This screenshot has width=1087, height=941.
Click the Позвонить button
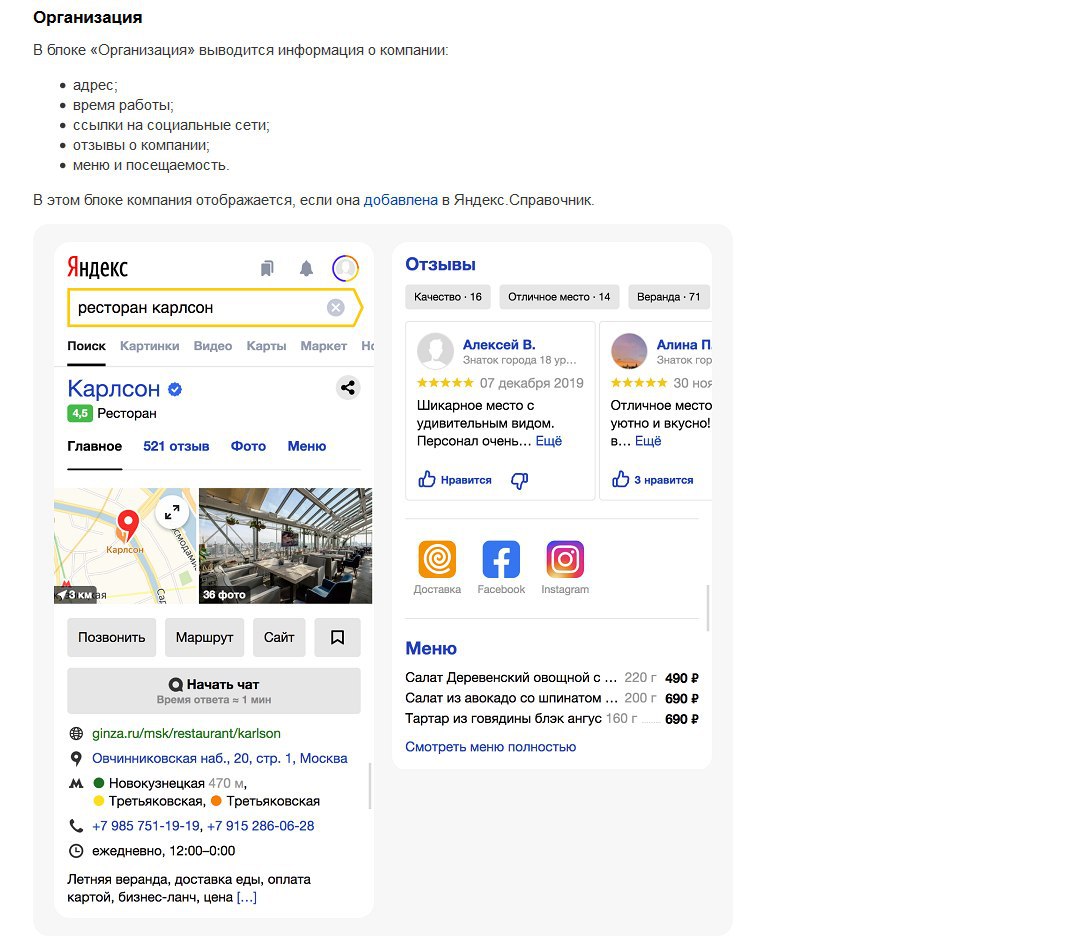[112, 637]
